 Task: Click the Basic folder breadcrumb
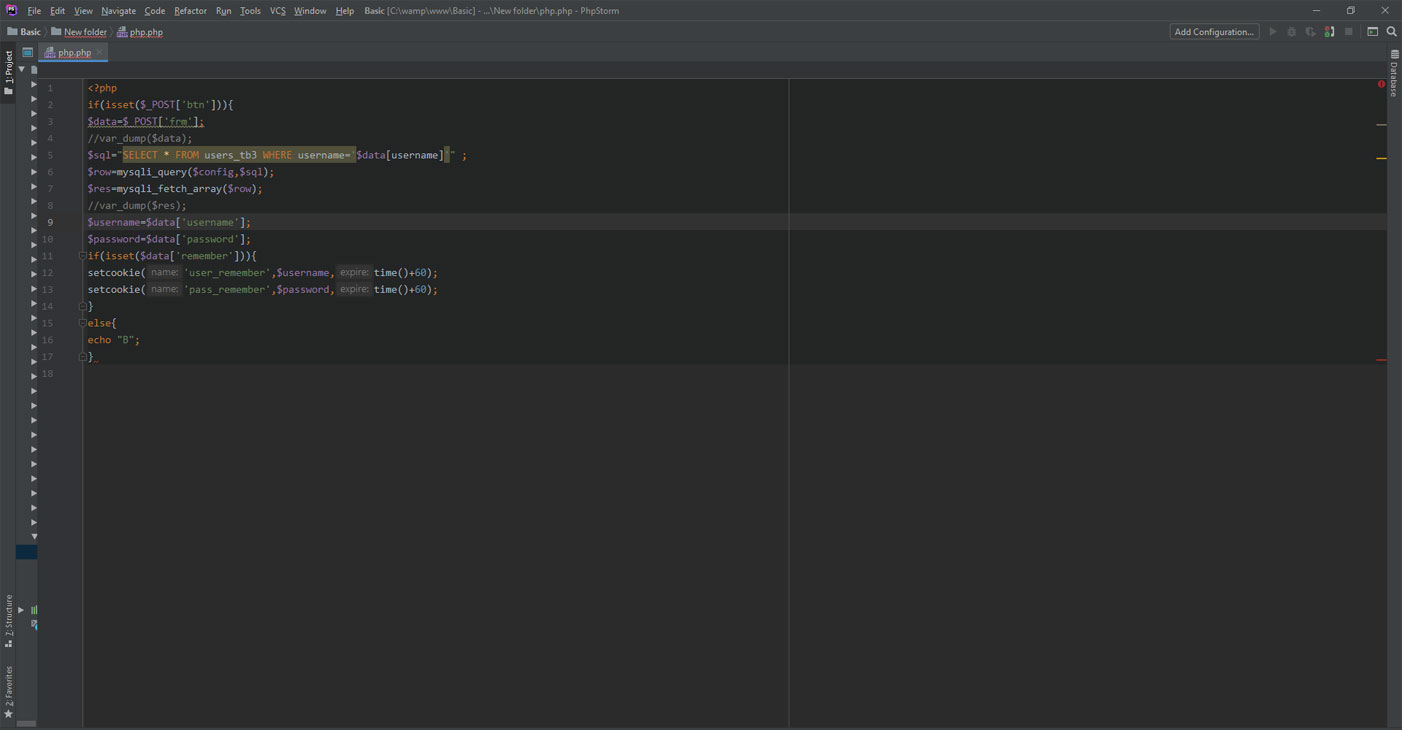[x=24, y=32]
